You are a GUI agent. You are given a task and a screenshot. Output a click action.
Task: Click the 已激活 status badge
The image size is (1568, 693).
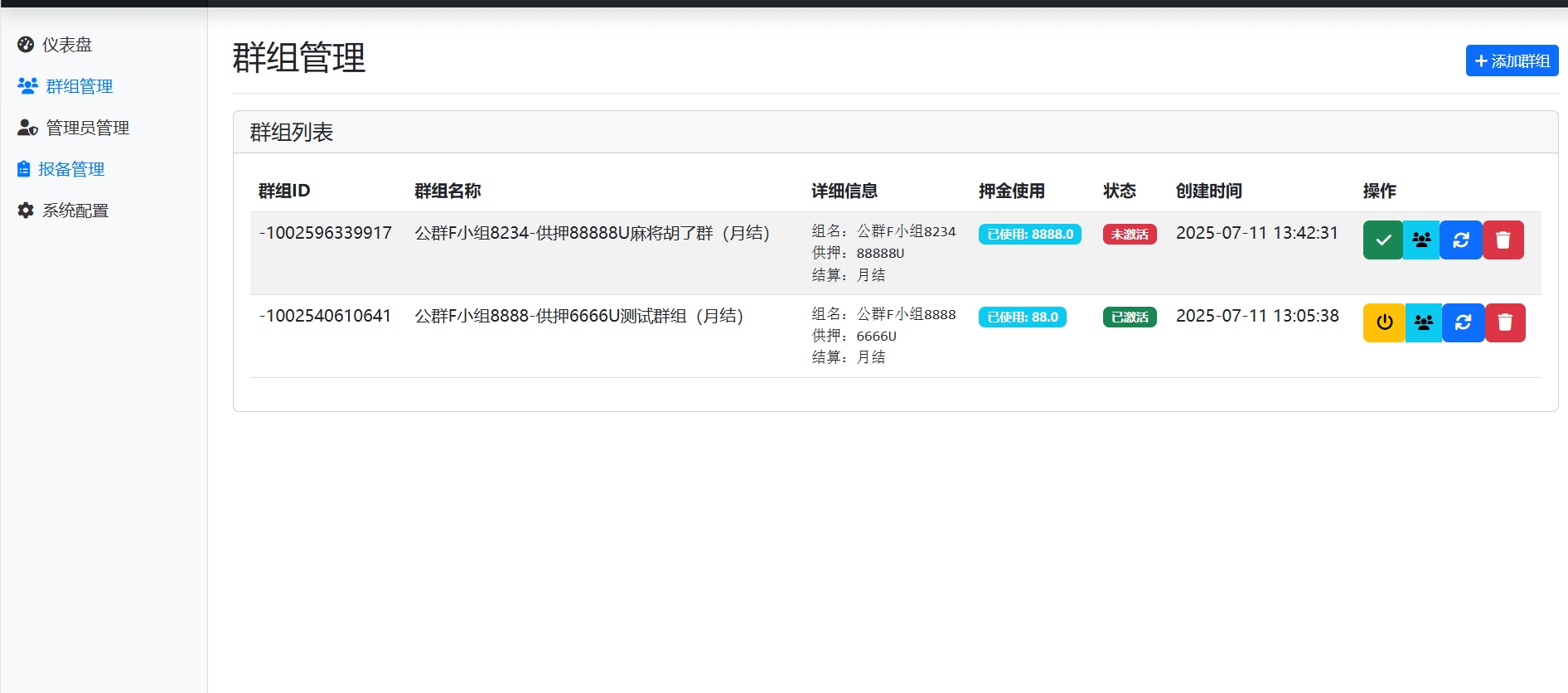click(1129, 317)
